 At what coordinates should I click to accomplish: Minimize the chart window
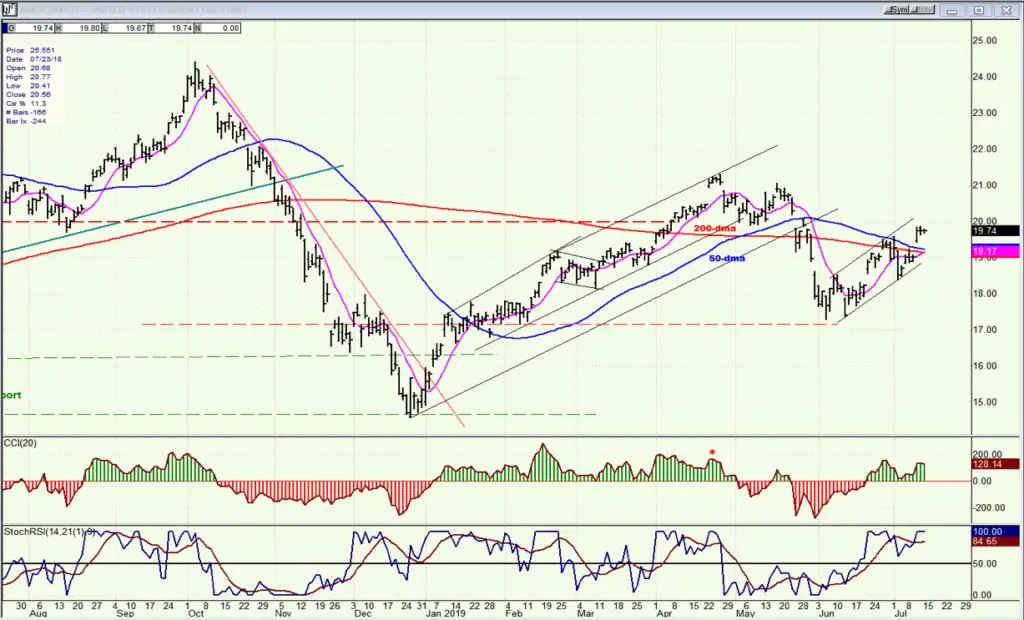pyautogui.click(x=952, y=10)
